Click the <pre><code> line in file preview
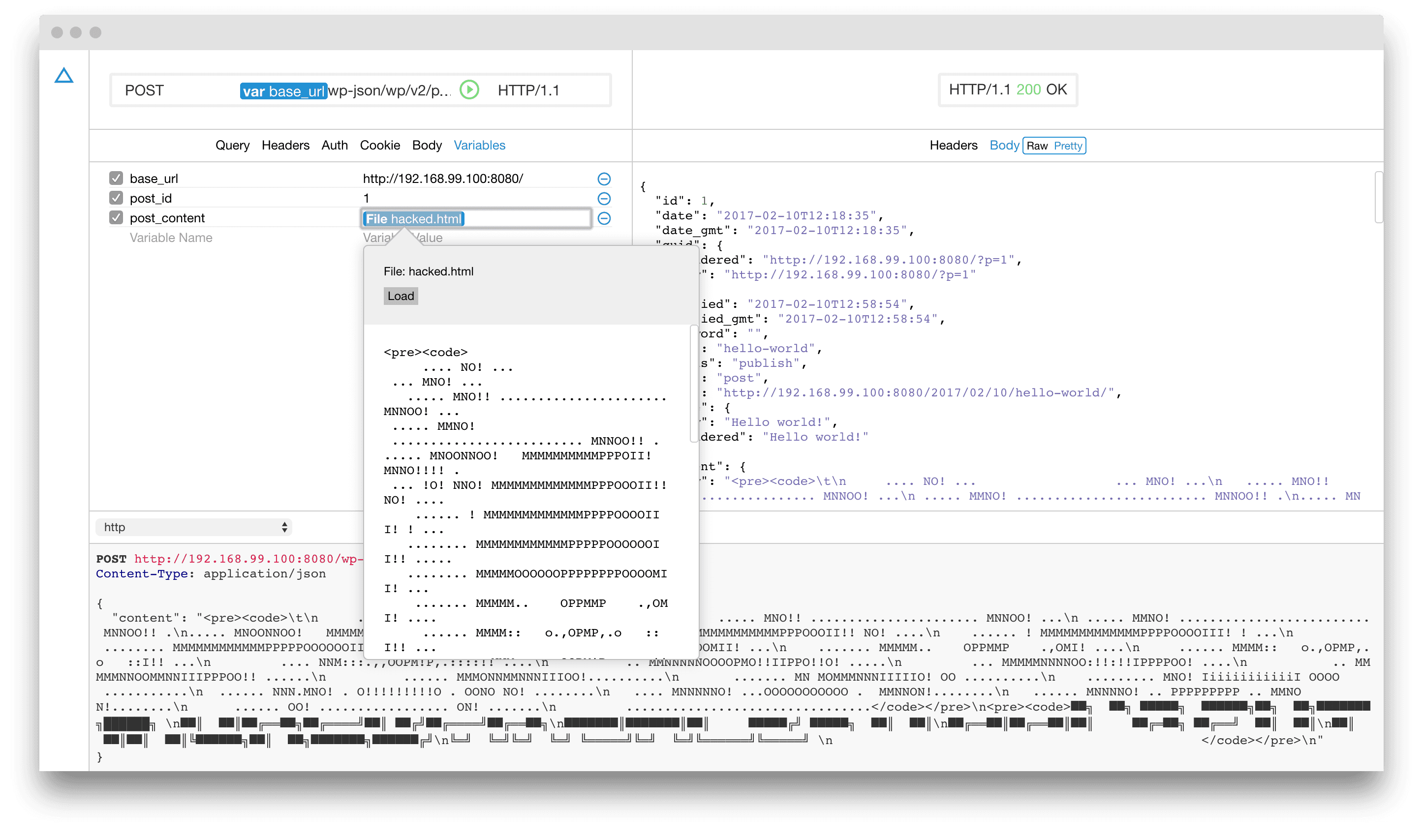The image size is (1423, 840). [425, 352]
